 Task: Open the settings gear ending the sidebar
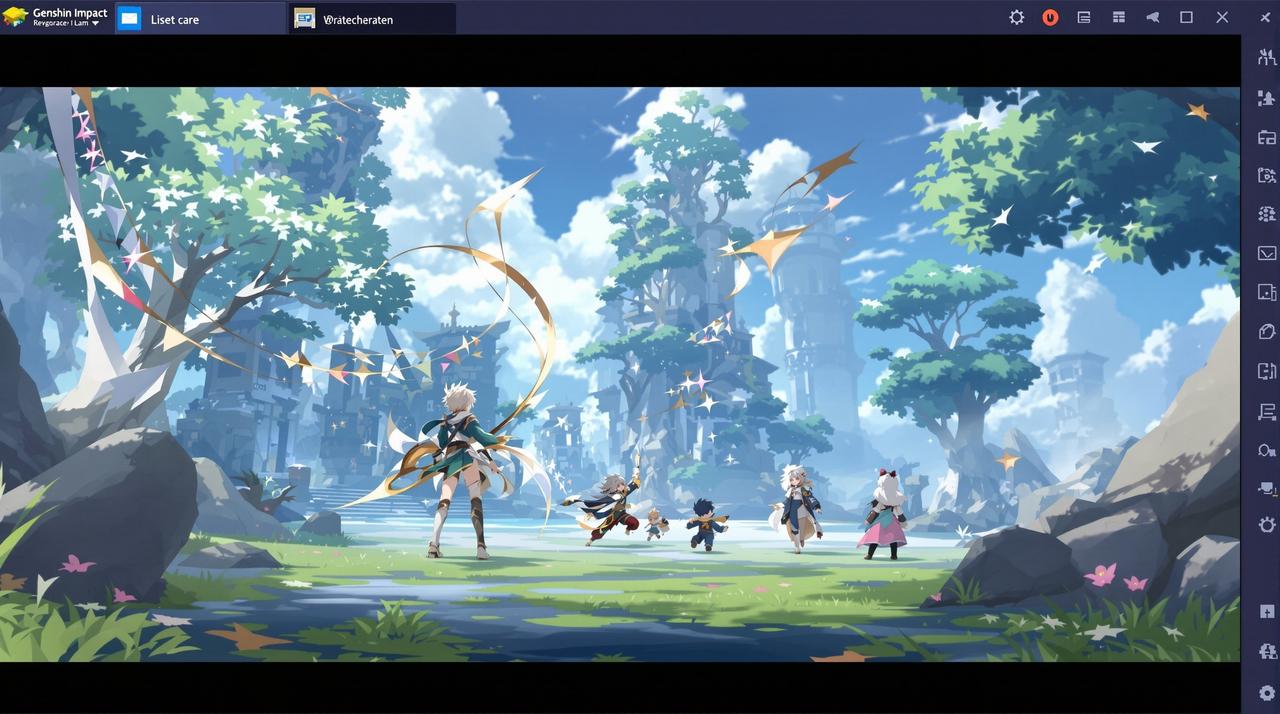1266,692
